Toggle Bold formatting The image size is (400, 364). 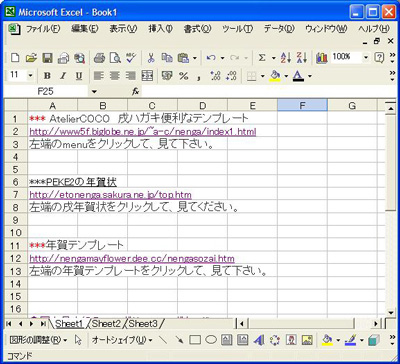(47, 76)
